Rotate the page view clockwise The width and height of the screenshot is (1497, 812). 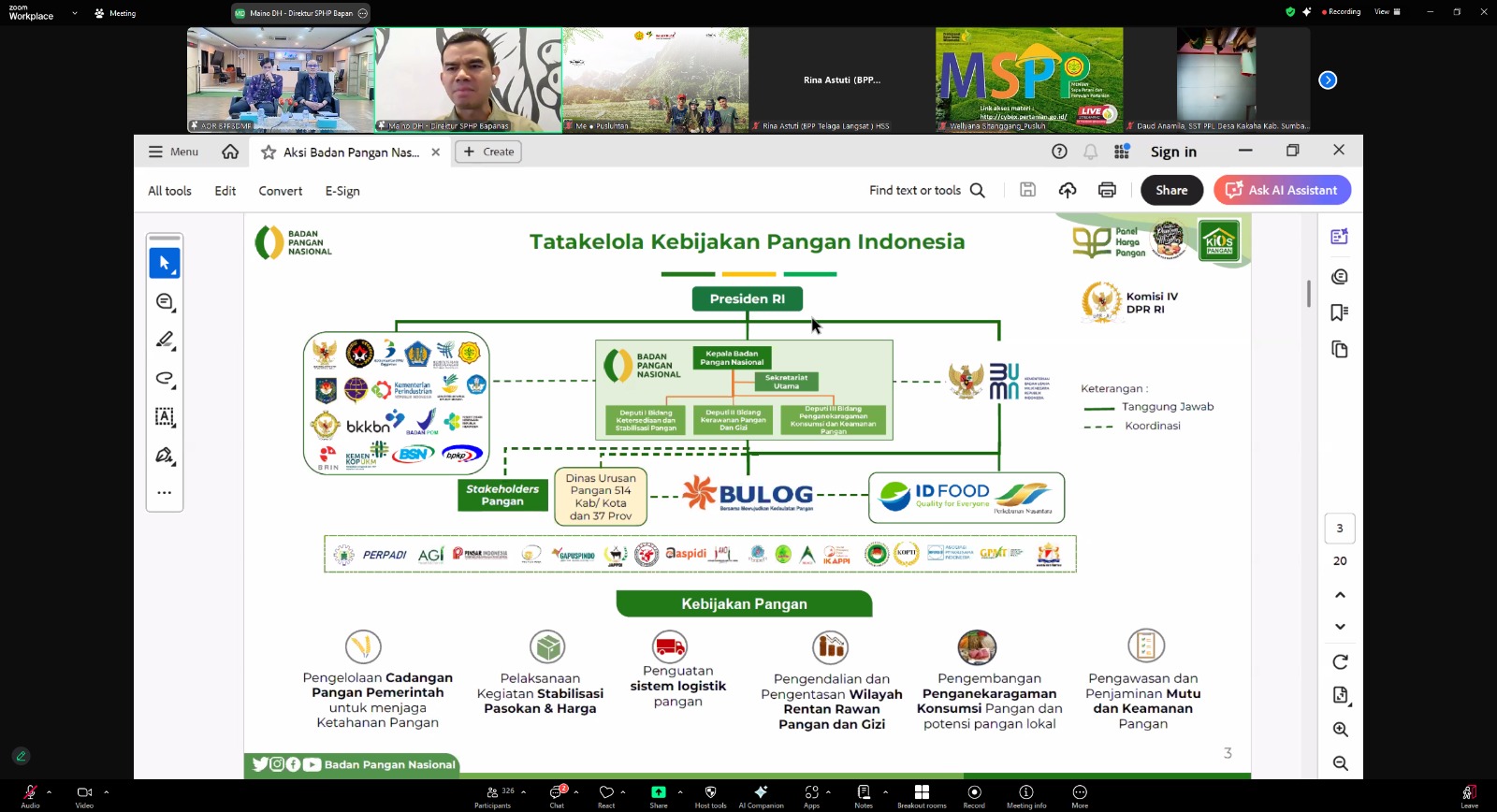[x=1340, y=661]
